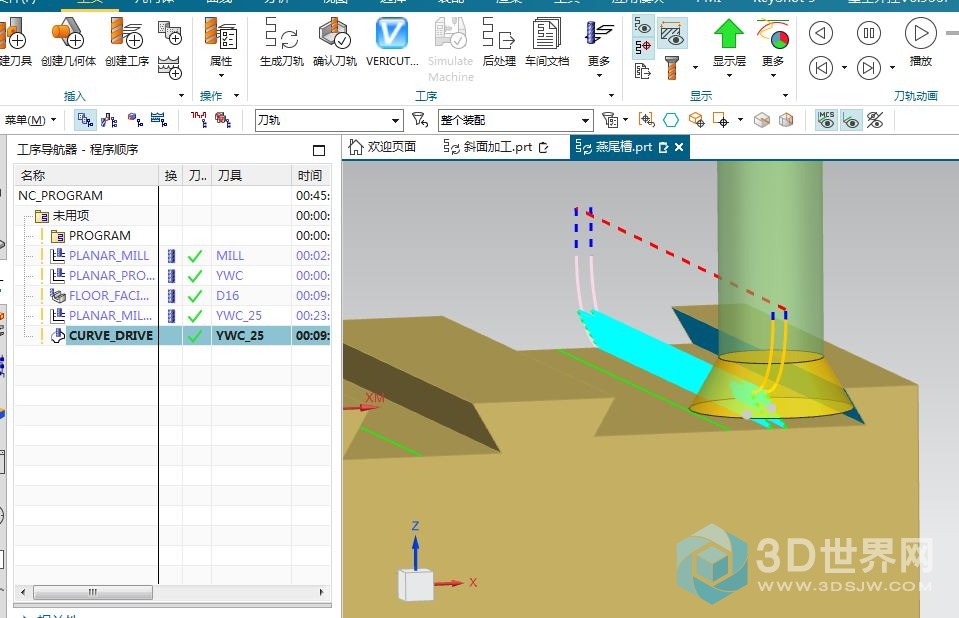The image size is (959, 618).
Task: Select PLANAR_MILL operation row
Action: 173,256
